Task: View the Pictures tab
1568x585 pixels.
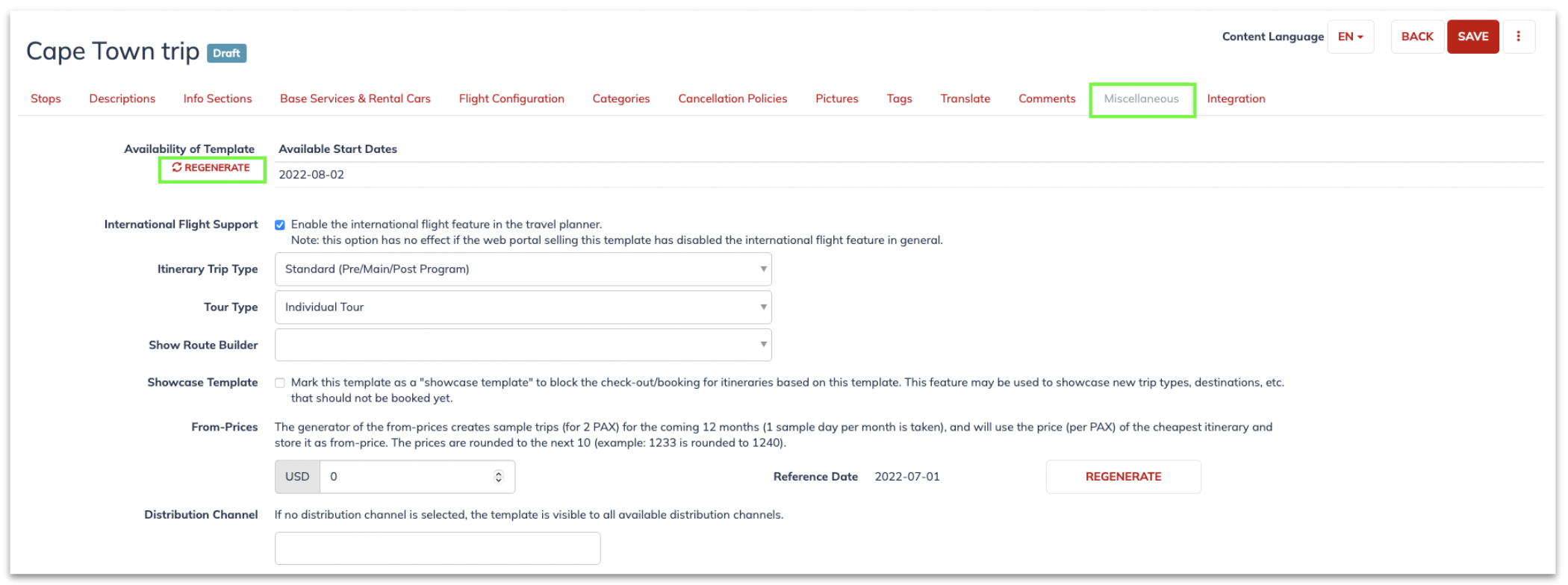Action: click(x=837, y=98)
